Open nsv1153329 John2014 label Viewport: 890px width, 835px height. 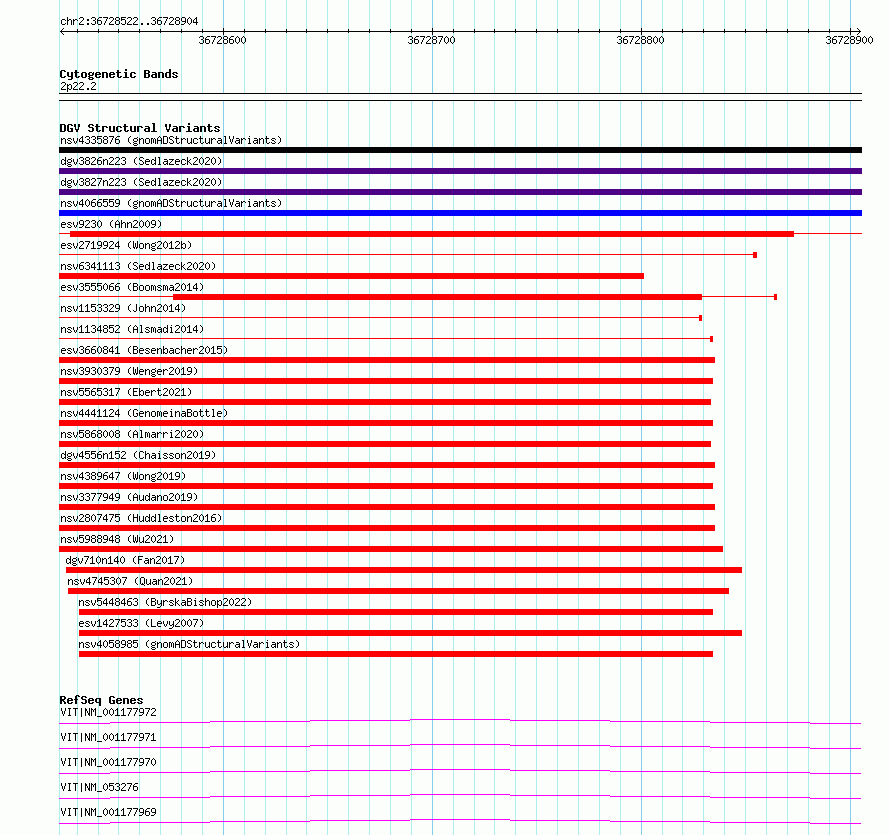tap(123, 308)
